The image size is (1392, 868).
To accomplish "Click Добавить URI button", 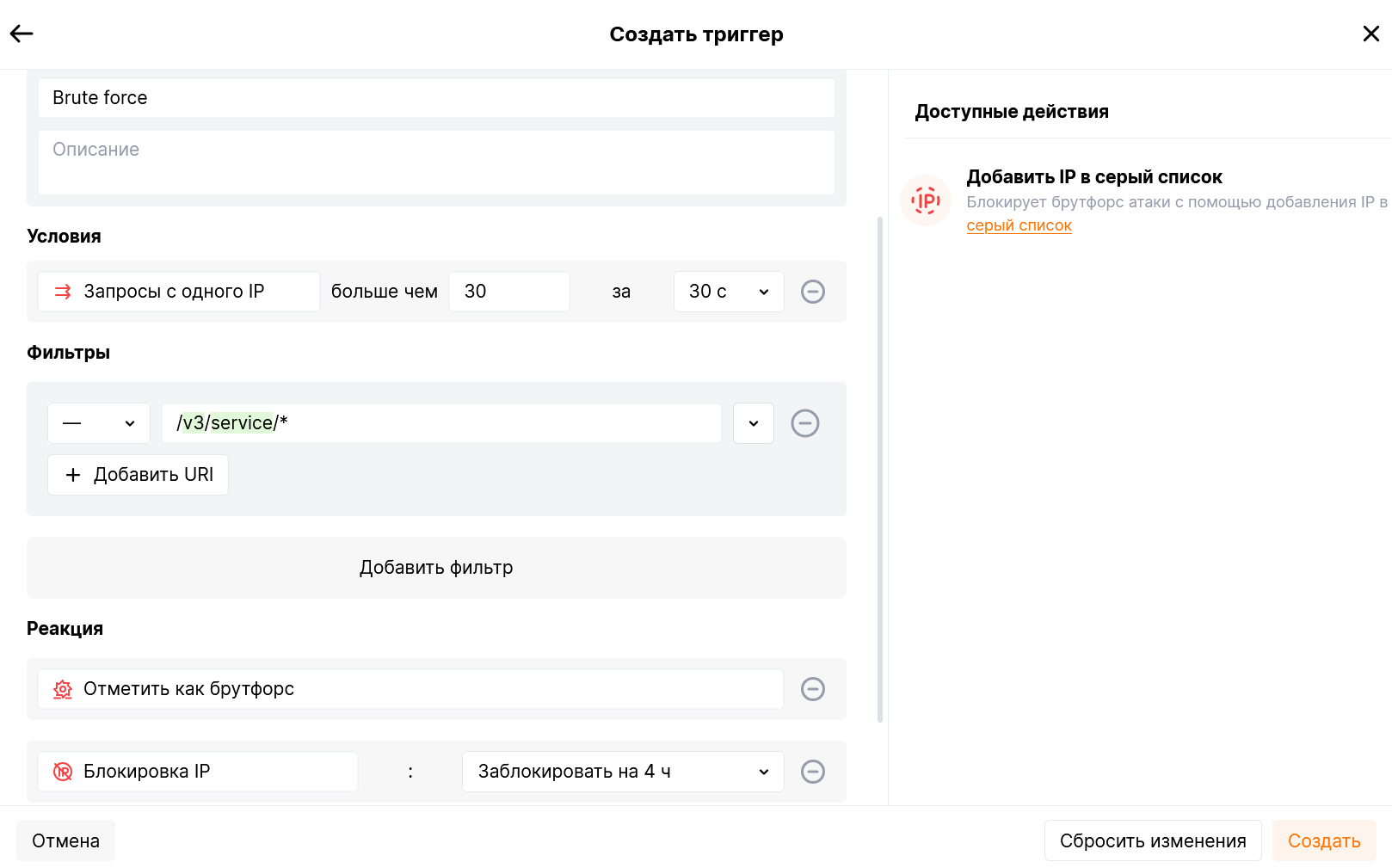I will pos(138,475).
